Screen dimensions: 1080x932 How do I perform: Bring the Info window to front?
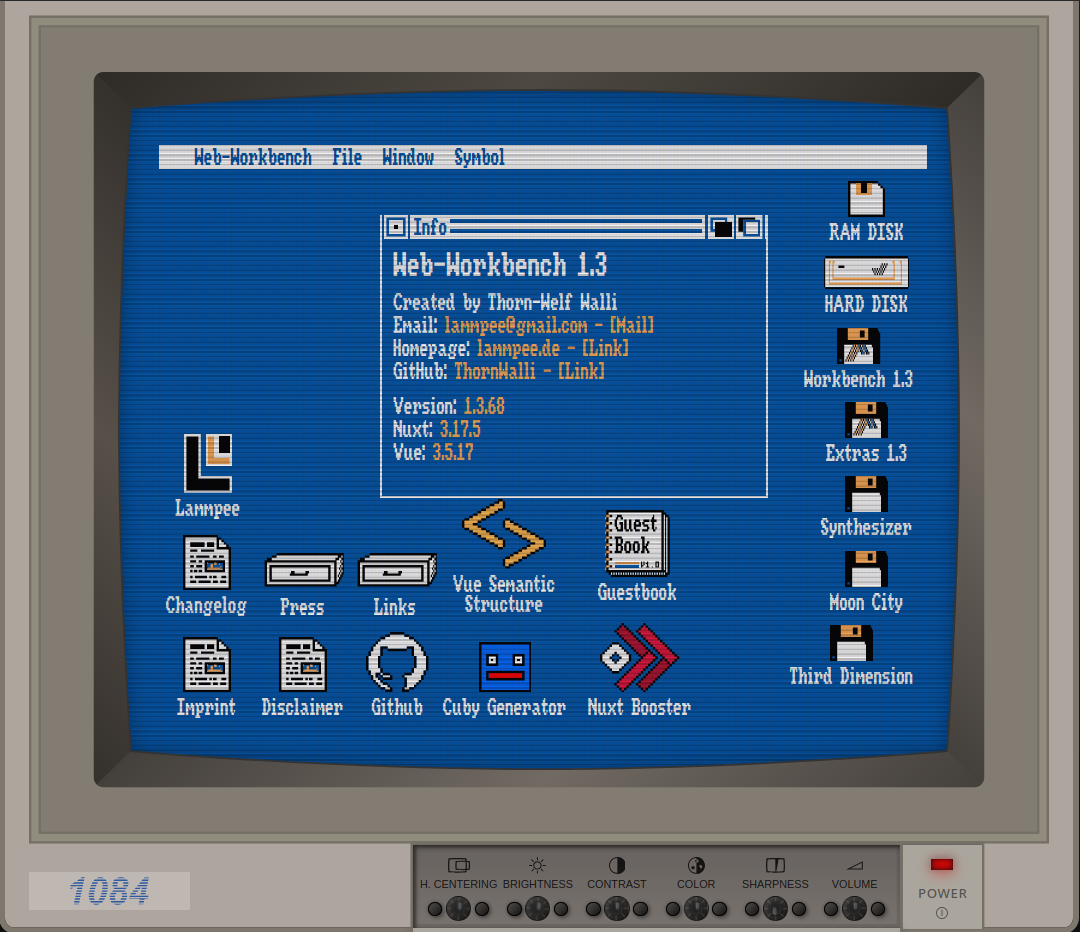click(x=749, y=227)
